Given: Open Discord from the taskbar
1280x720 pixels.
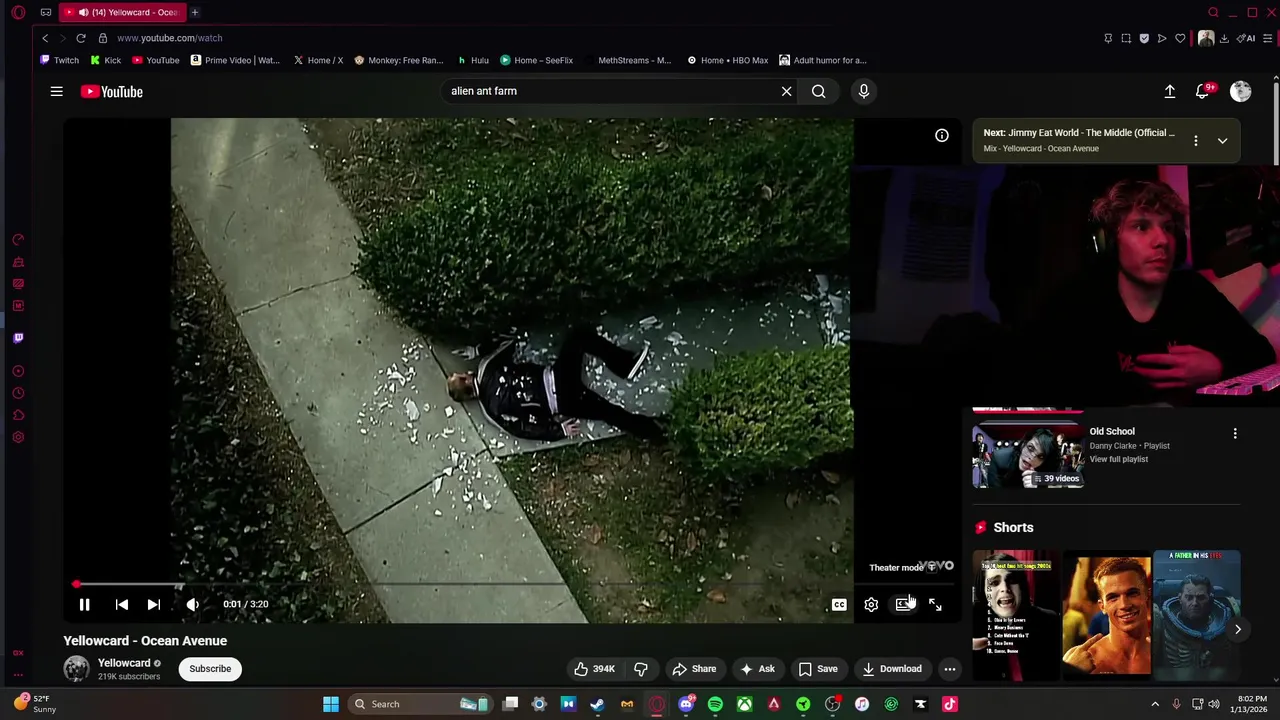Looking at the screenshot, I should 686,704.
